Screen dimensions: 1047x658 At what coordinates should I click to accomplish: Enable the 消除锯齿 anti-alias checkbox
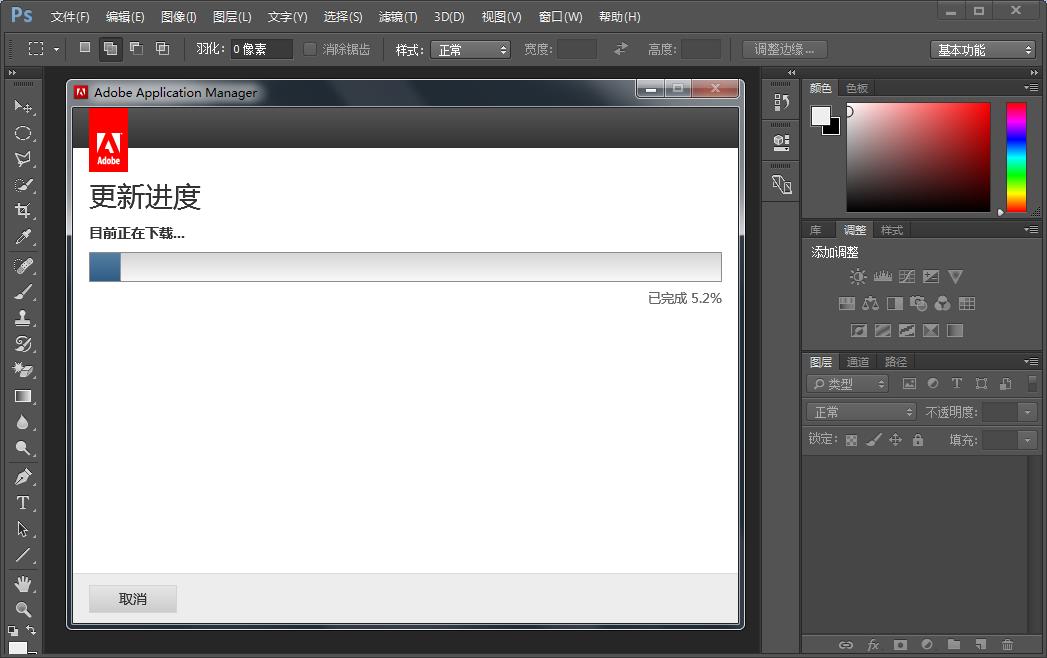coord(310,49)
